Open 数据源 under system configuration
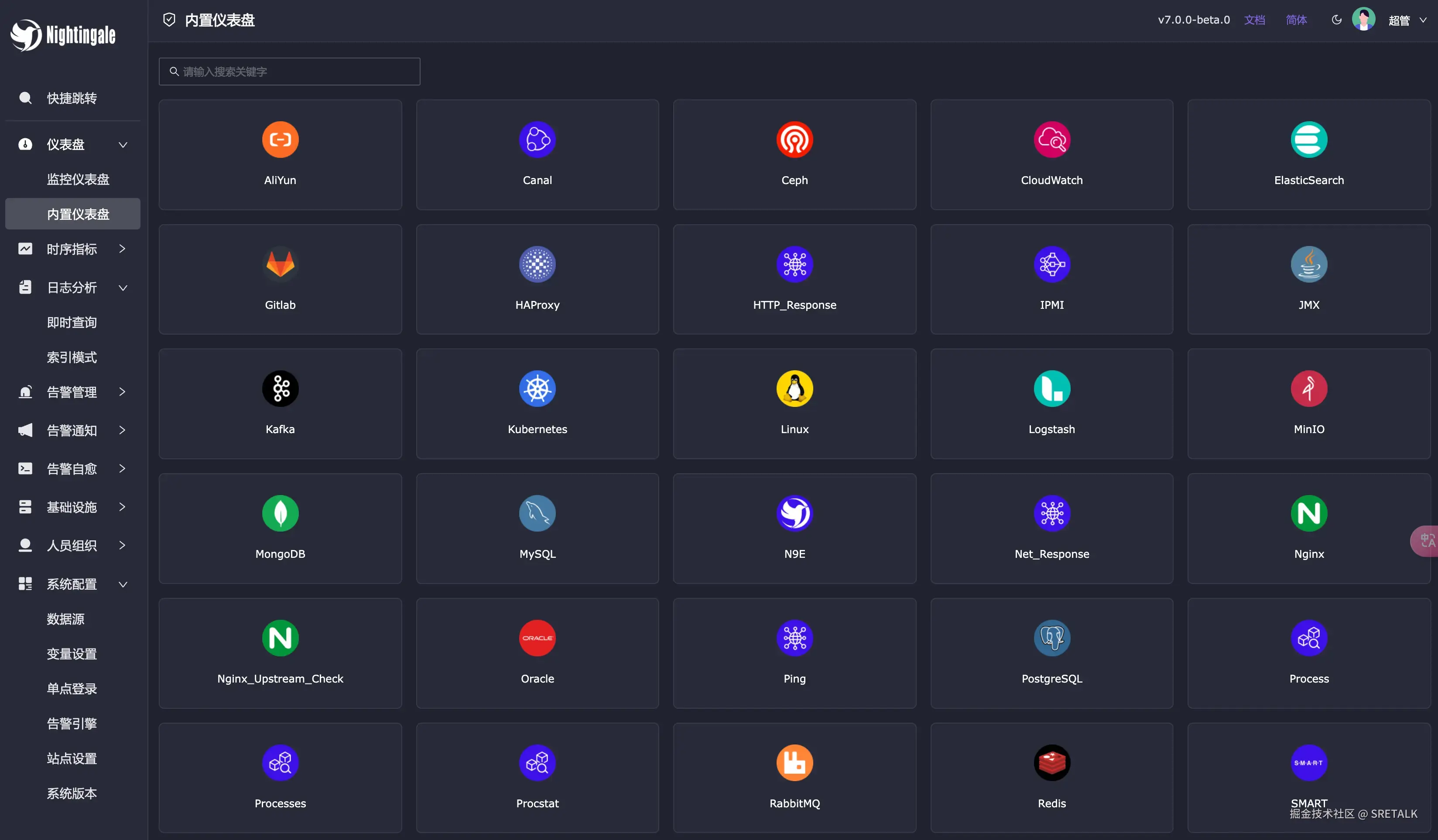The width and height of the screenshot is (1438, 840). 65,619
